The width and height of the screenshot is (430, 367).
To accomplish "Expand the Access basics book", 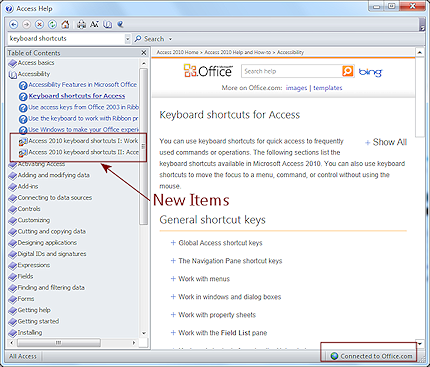I will 31,63.
